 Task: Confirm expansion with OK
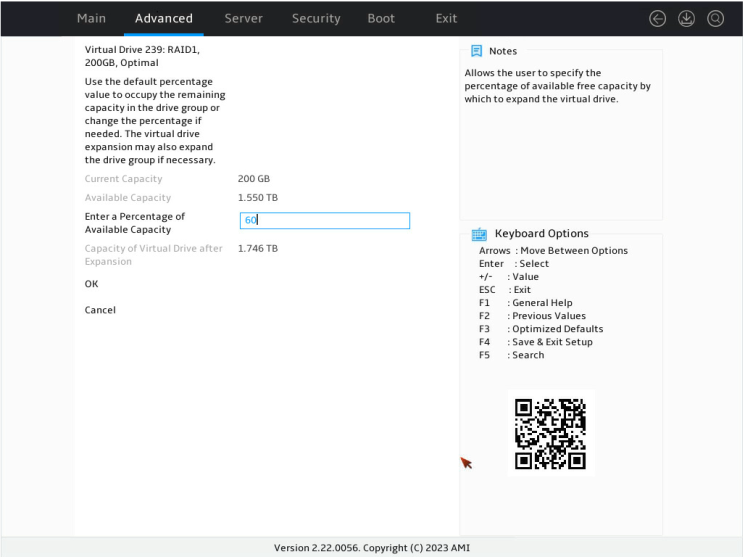pyautogui.click(x=91, y=284)
